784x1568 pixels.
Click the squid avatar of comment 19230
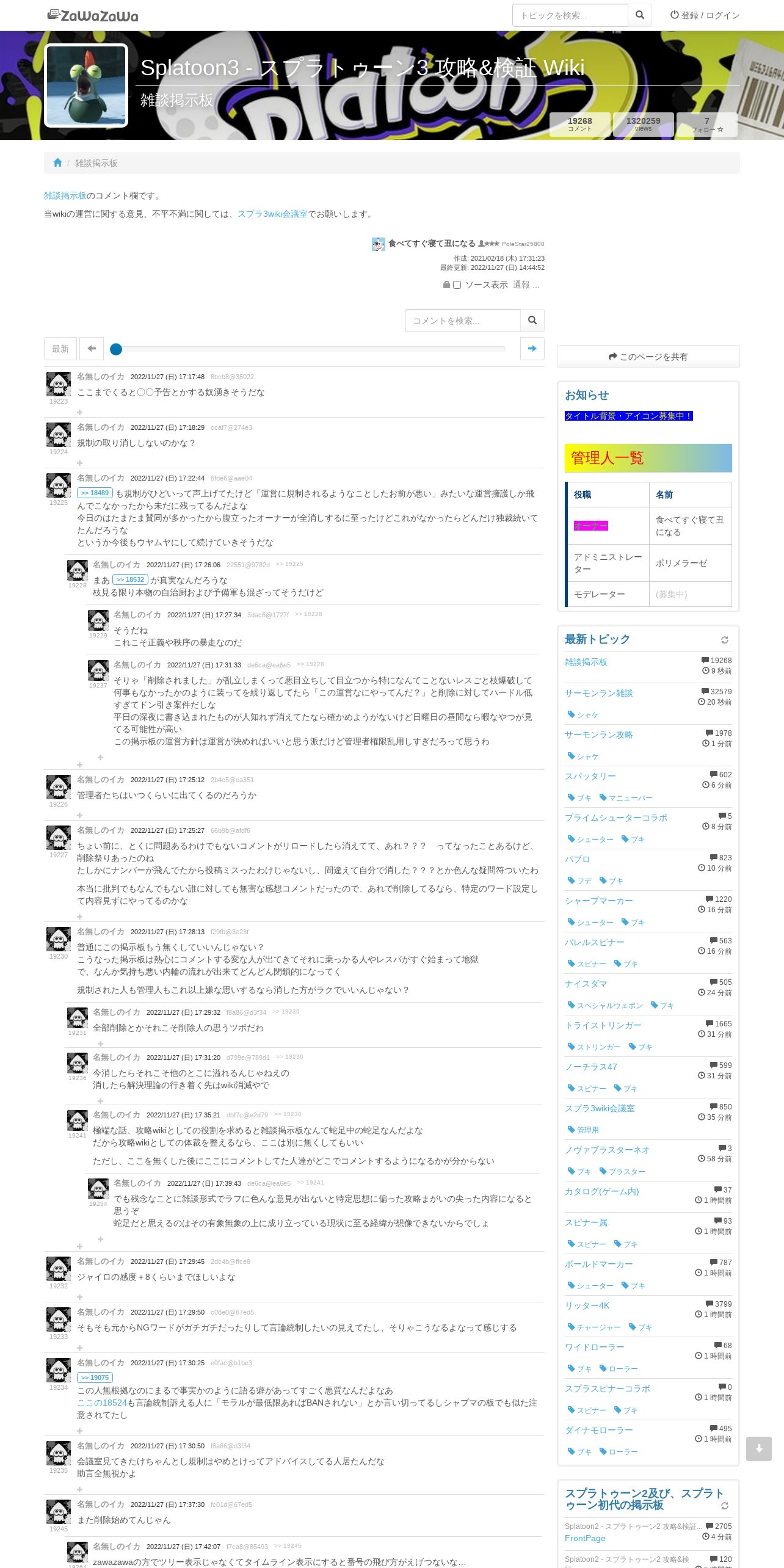pos(59,939)
